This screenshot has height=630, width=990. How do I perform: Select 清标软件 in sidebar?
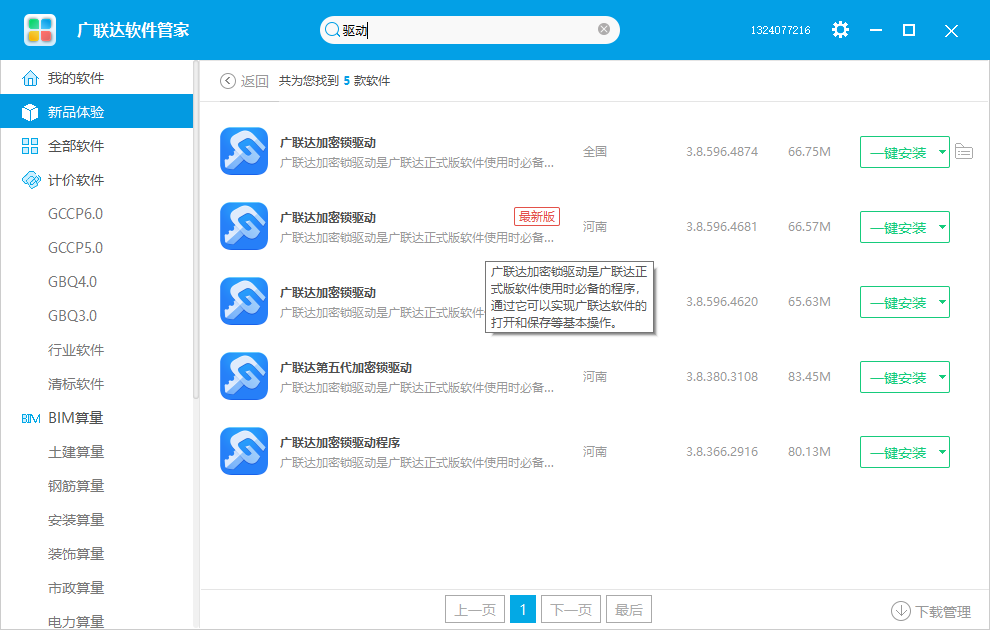[76, 384]
